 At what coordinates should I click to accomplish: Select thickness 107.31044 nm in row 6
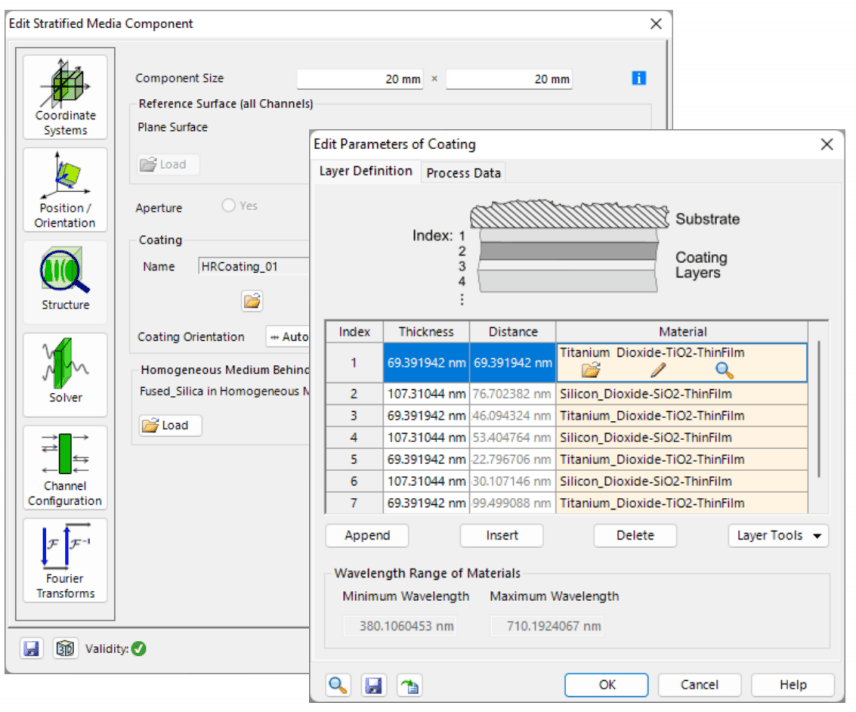[x=426, y=481]
